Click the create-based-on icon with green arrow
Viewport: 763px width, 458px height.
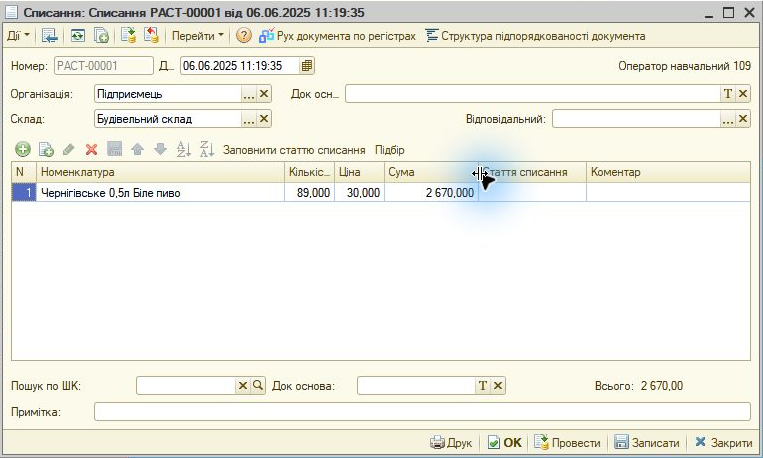point(128,35)
